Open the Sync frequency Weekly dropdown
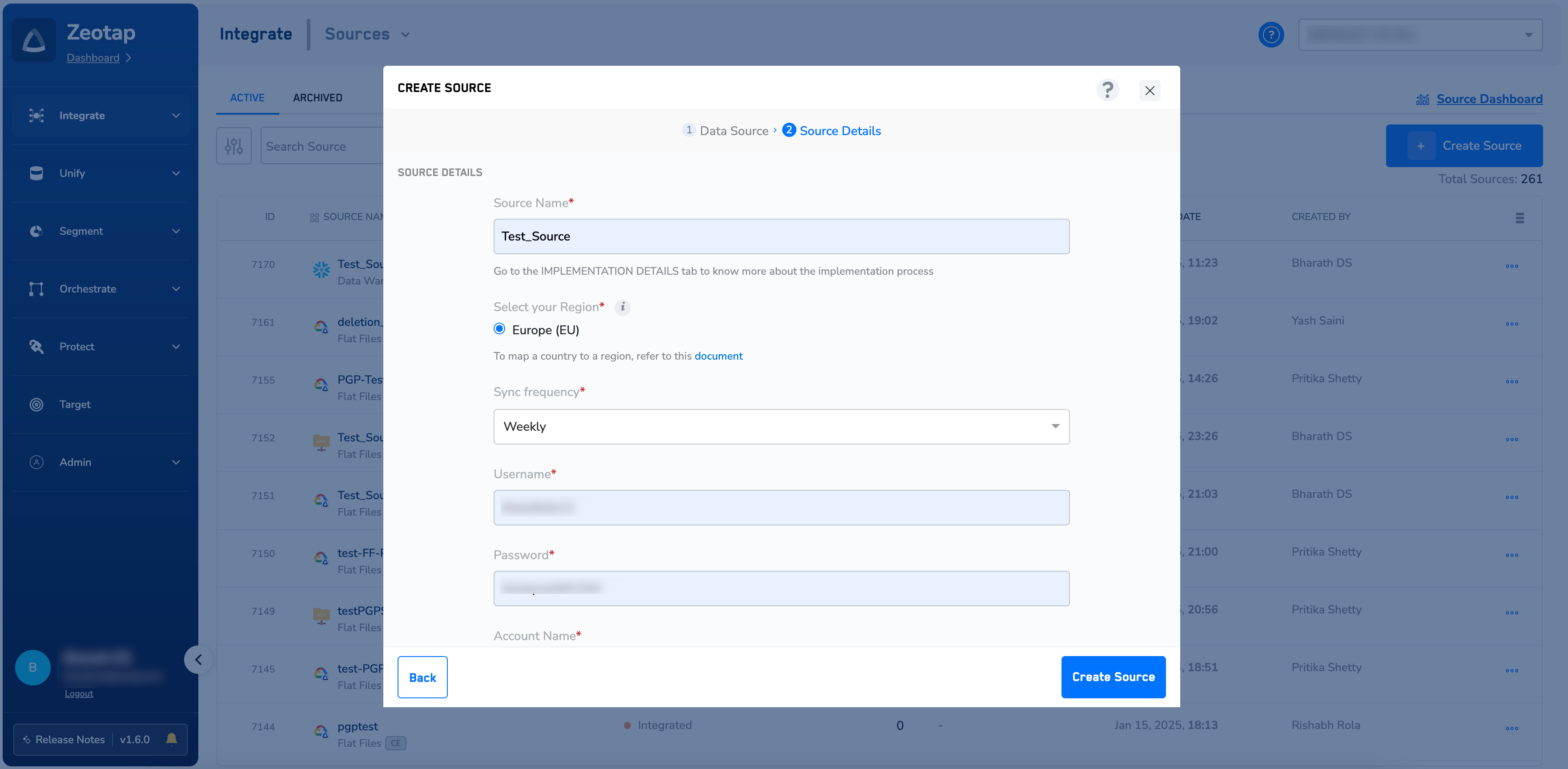 tap(781, 426)
